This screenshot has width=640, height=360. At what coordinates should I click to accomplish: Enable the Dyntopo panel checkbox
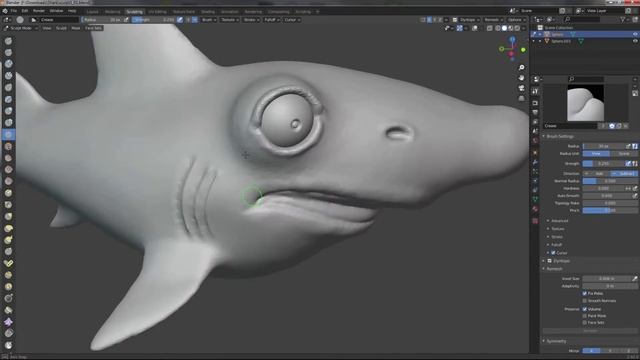[x=549, y=260]
